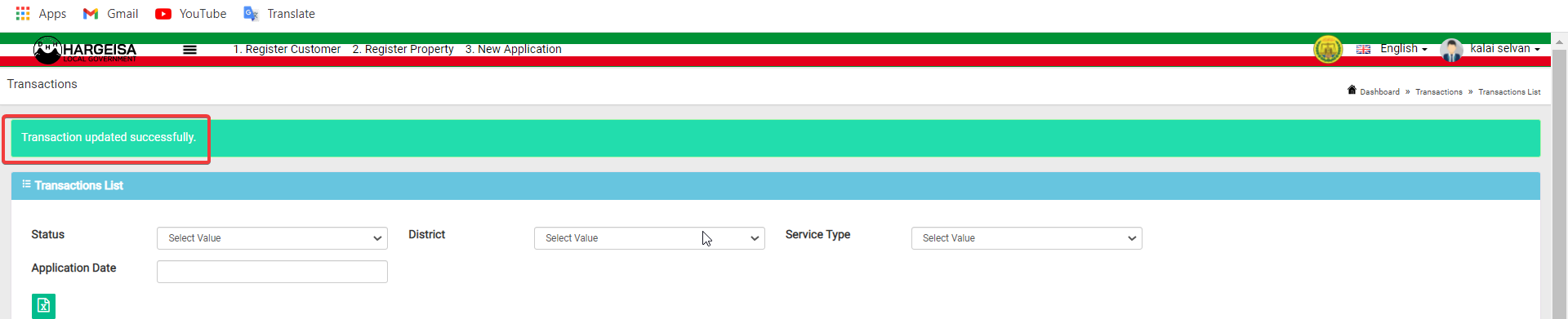
Task: Open the hamburger sidebar menu icon
Action: tap(189, 50)
